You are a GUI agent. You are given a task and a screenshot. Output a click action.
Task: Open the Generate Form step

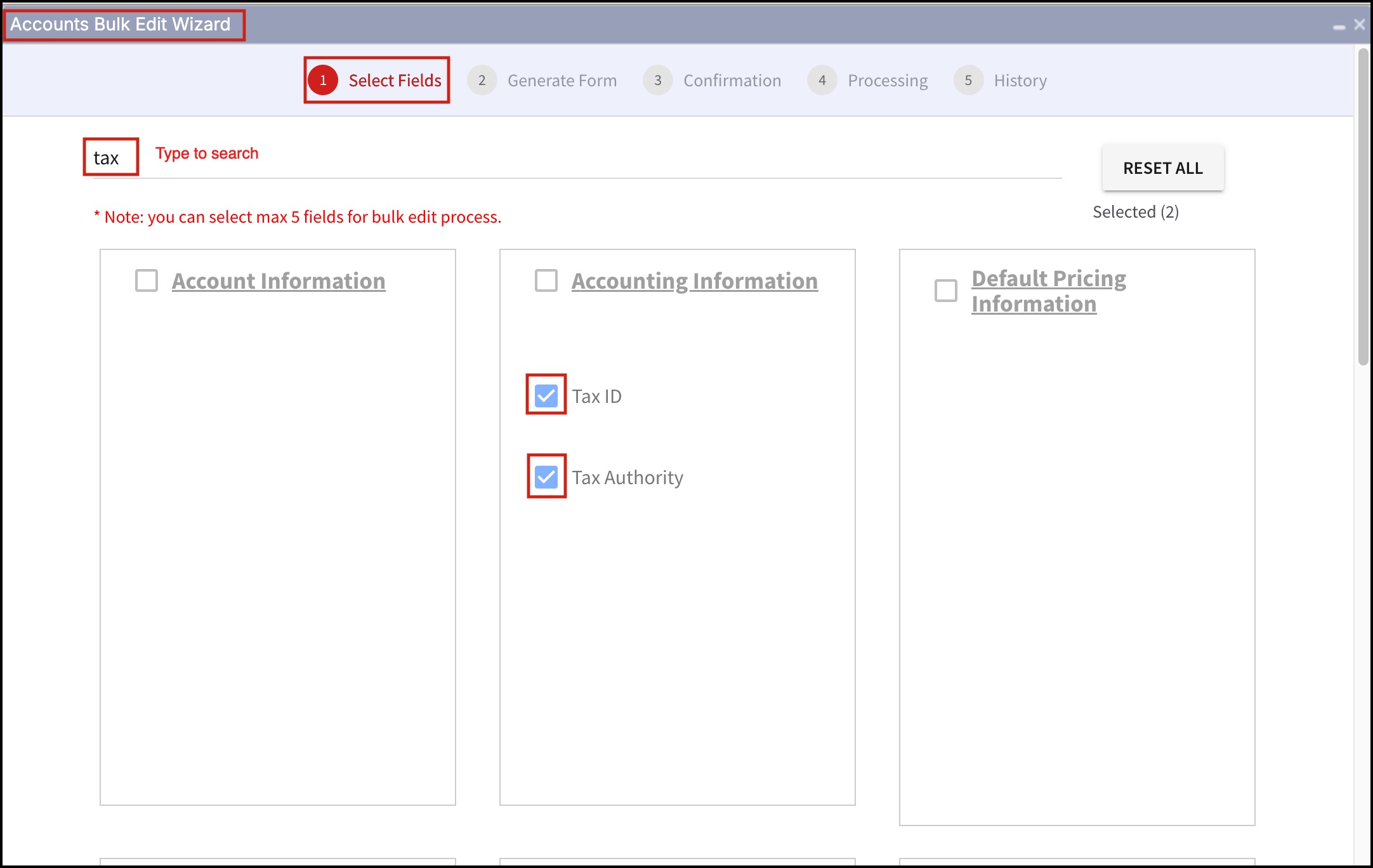(562, 81)
